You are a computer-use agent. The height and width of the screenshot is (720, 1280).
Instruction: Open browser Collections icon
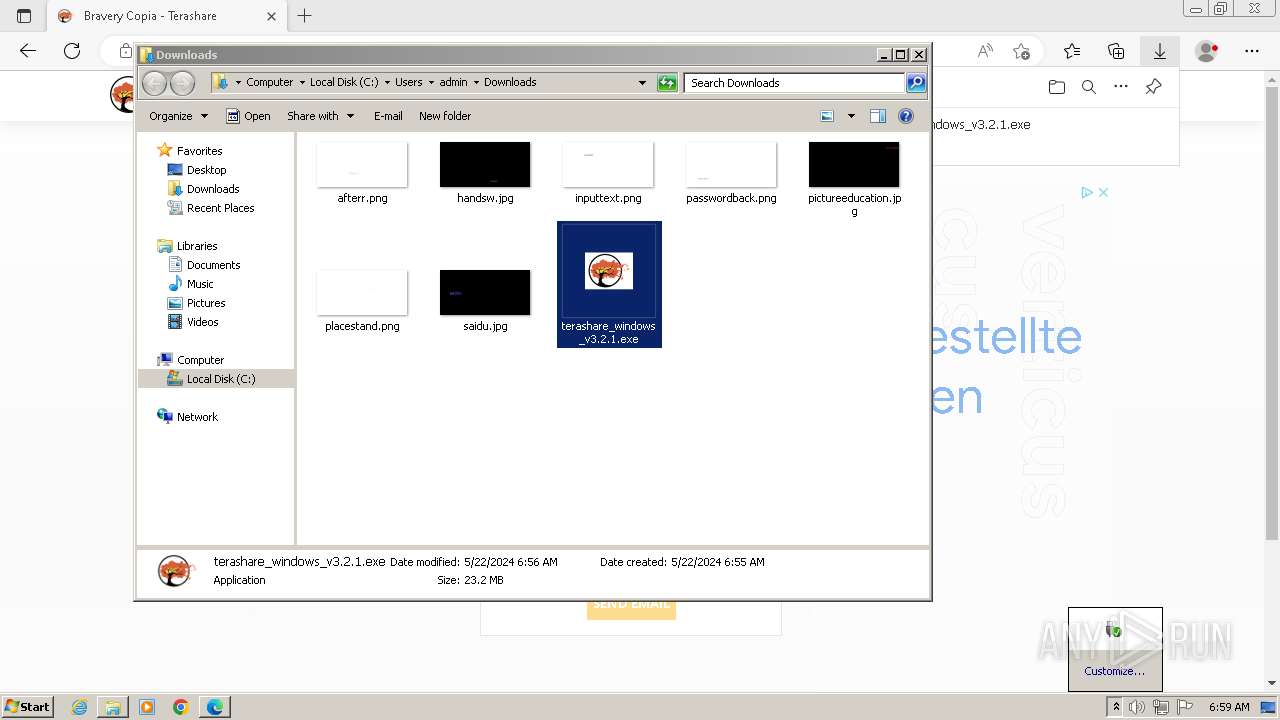pos(1116,51)
